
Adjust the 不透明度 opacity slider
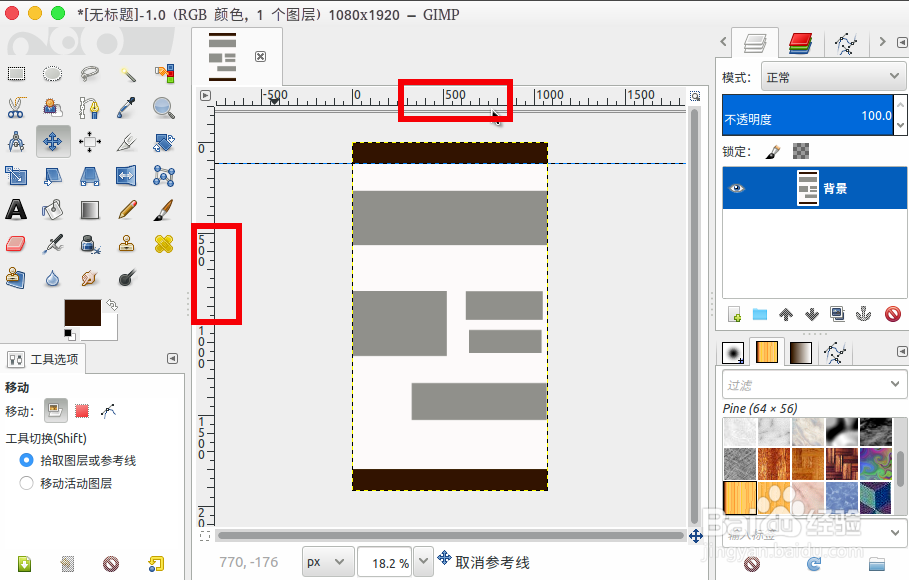tap(808, 115)
